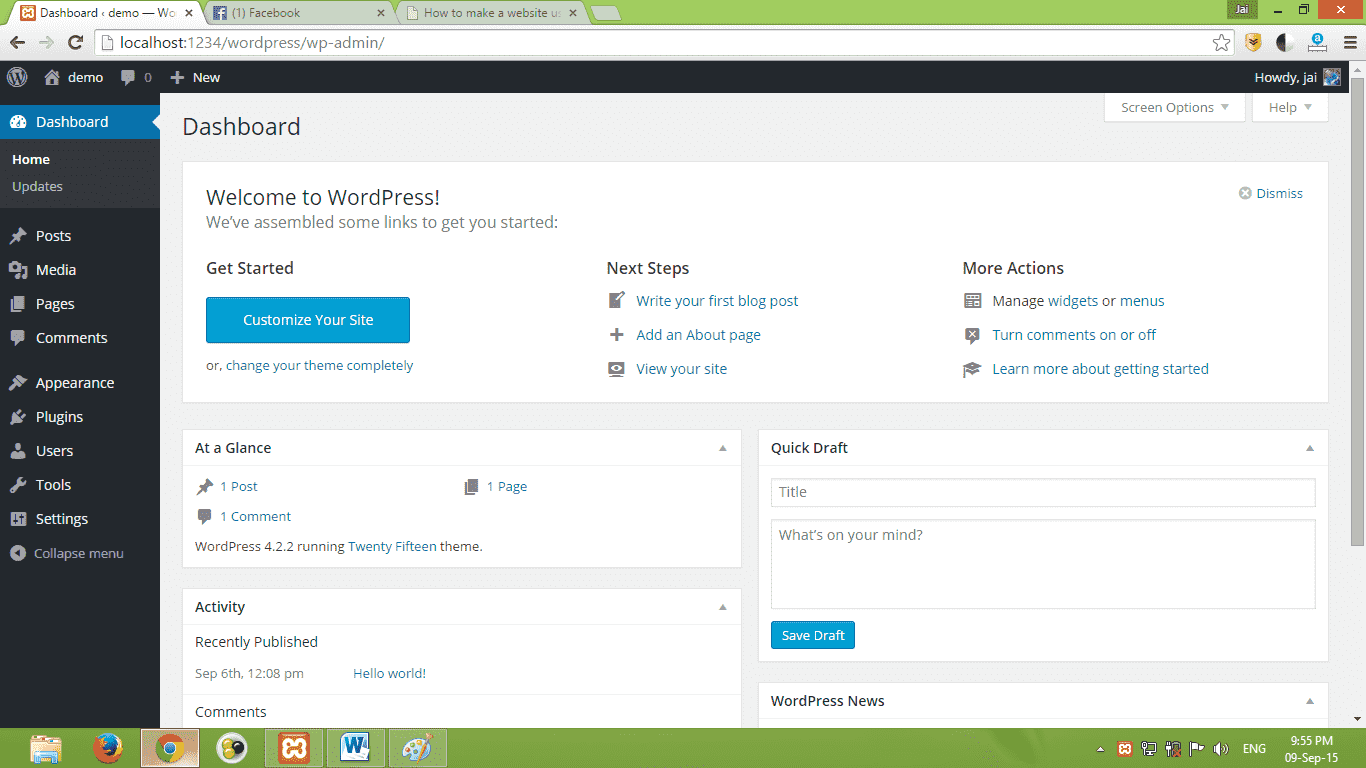Collapse the WordPress News widget

point(1310,701)
